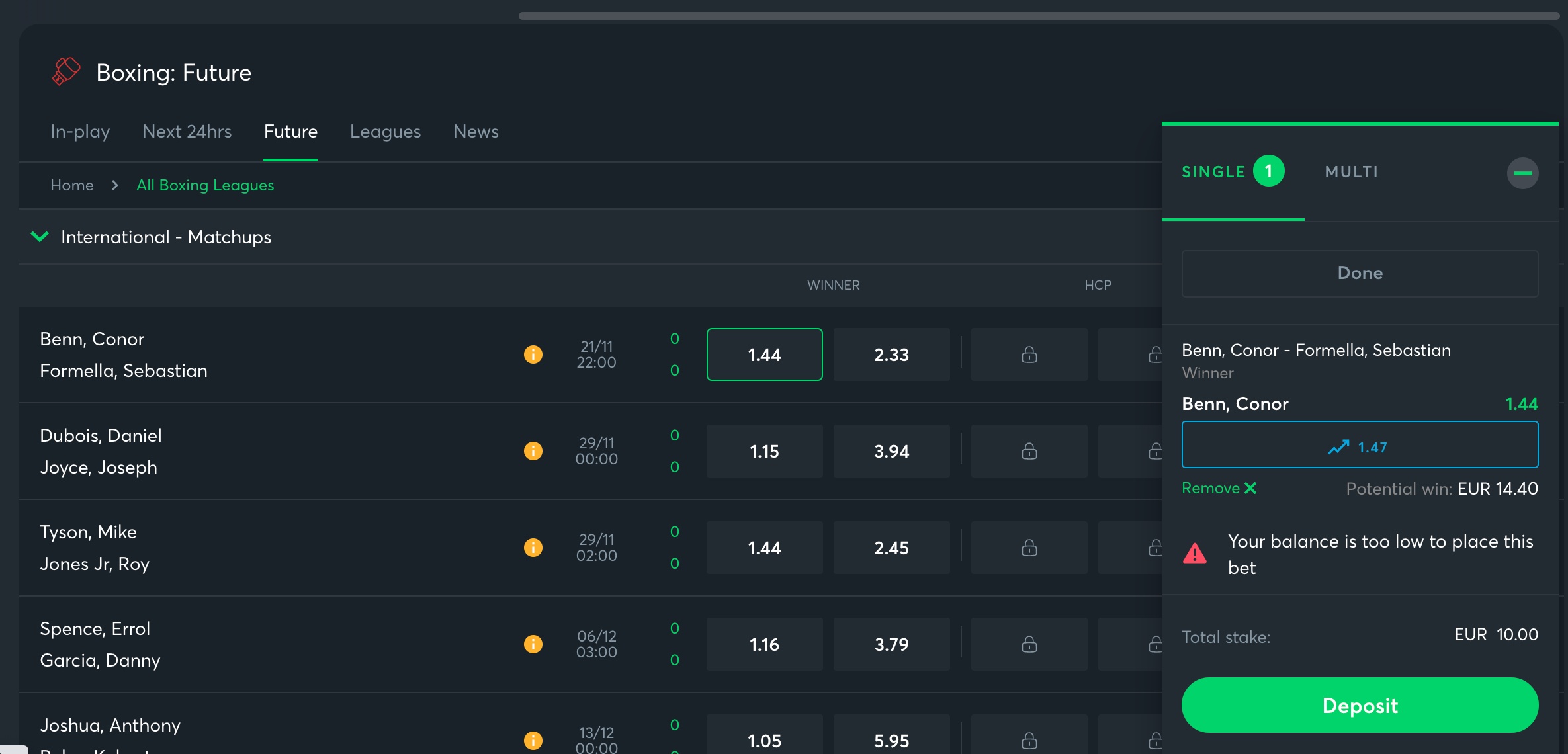
Task: Click Formella, Sebastian fighter name
Action: pyautogui.click(x=124, y=370)
